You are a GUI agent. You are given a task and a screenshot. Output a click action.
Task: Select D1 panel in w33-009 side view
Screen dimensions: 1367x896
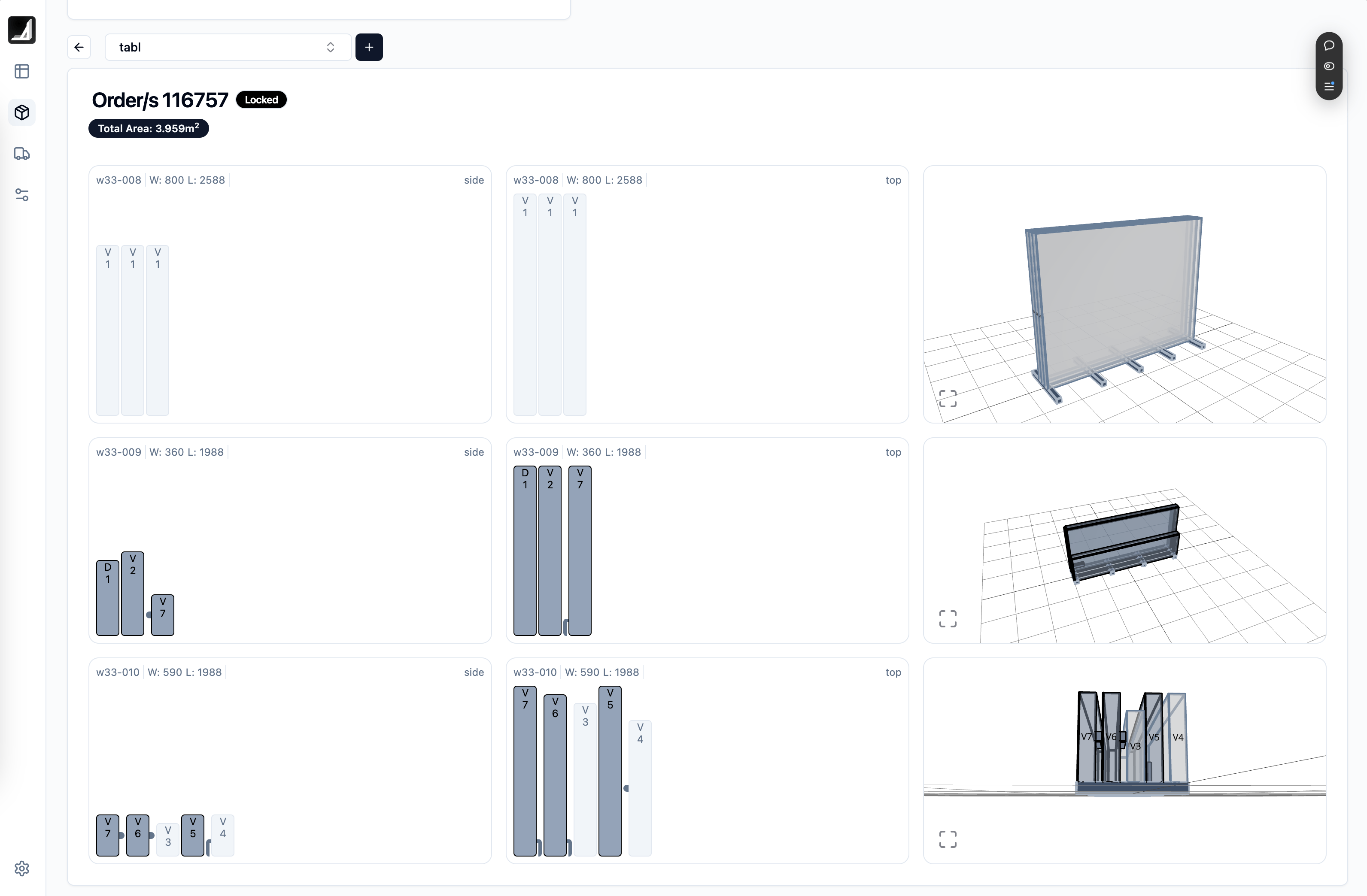[x=108, y=598]
